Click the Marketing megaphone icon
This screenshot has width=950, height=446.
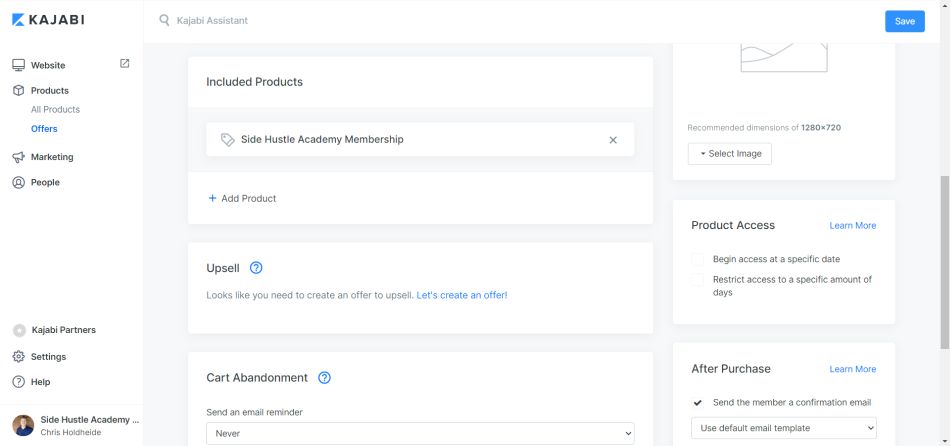(19, 157)
